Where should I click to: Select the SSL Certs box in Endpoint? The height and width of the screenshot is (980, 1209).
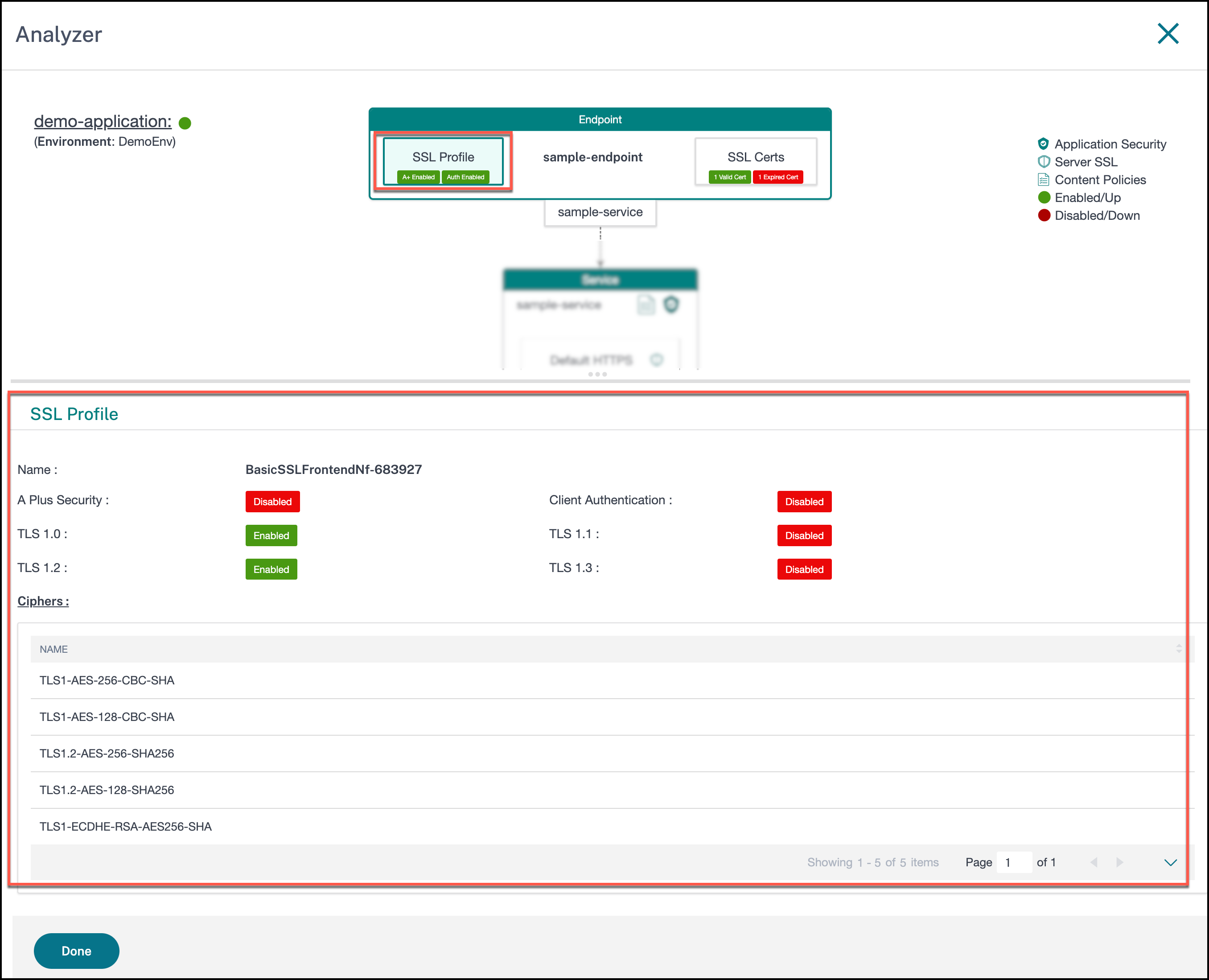[x=756, y=161]
